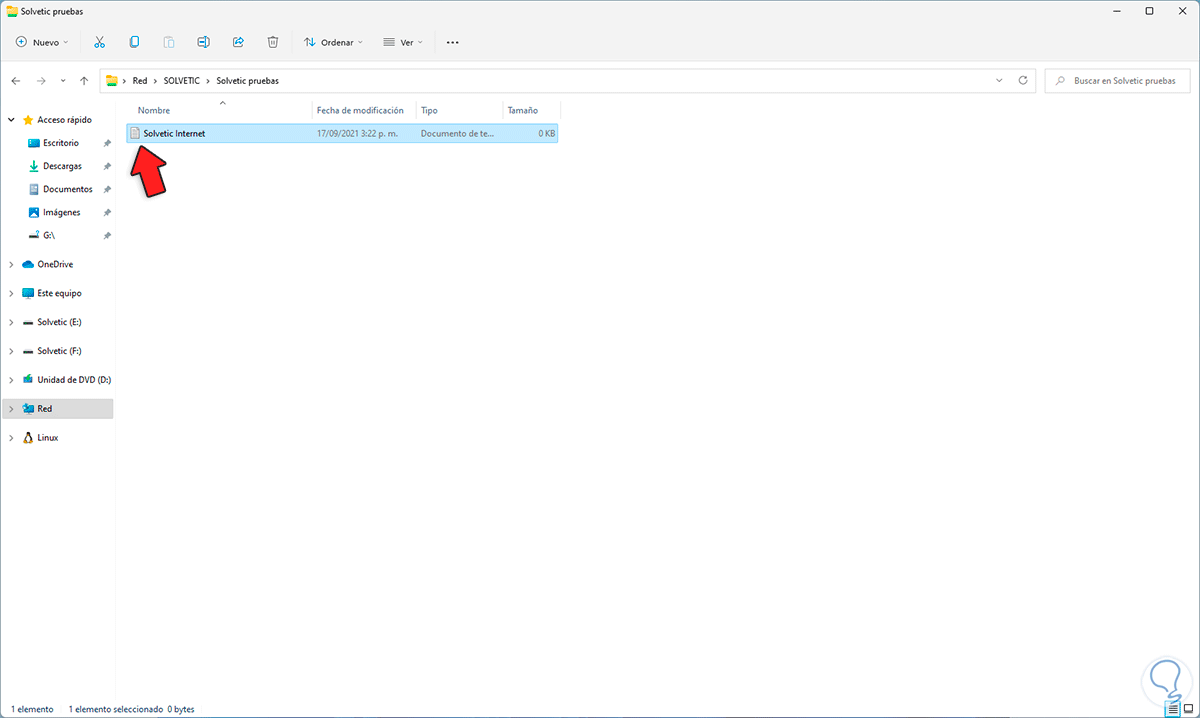1200x718 pixels.
Task: Sort by the Tipo column header
Action: coord(429,110)
